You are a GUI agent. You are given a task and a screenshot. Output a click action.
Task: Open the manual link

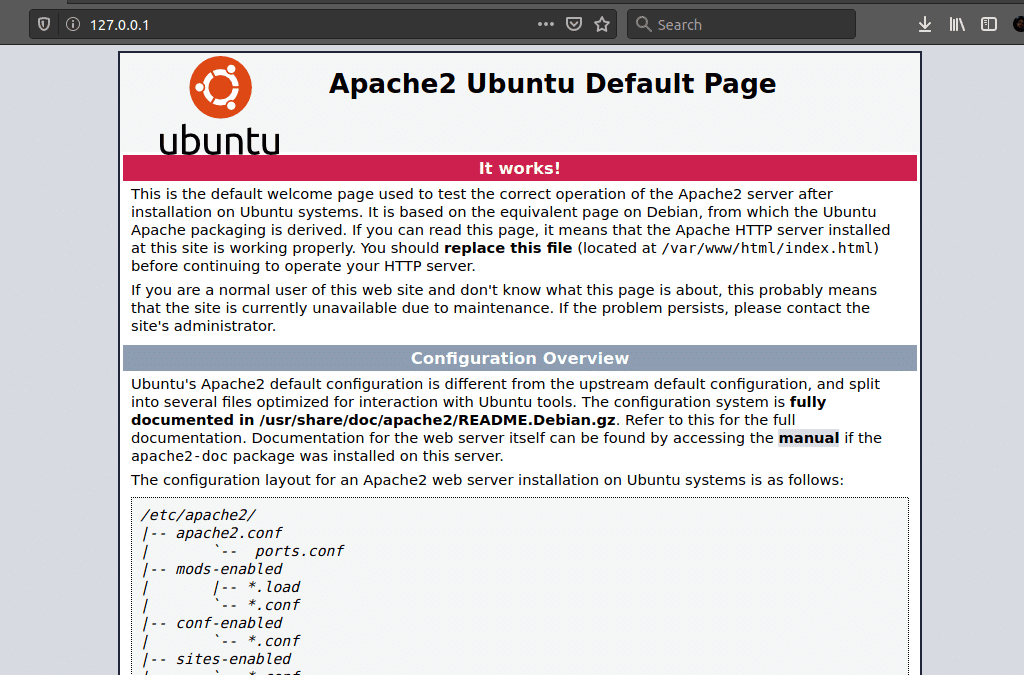808,438
